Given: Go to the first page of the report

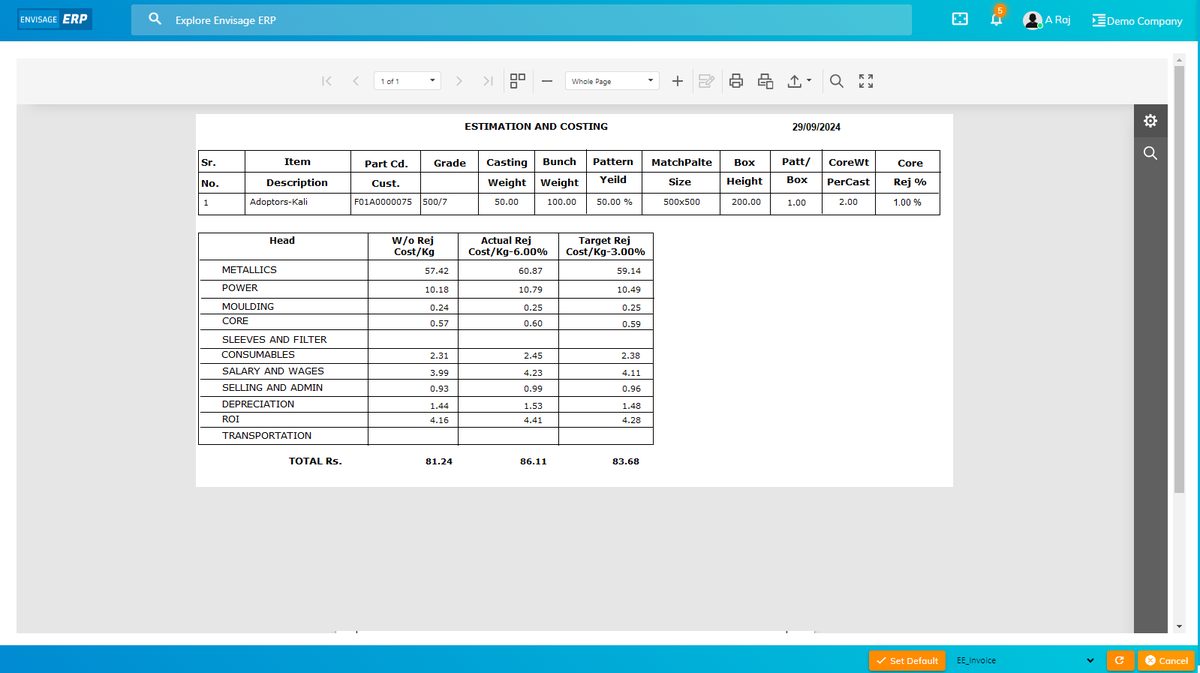Looking at the screenshot, I should coord(327,81).
